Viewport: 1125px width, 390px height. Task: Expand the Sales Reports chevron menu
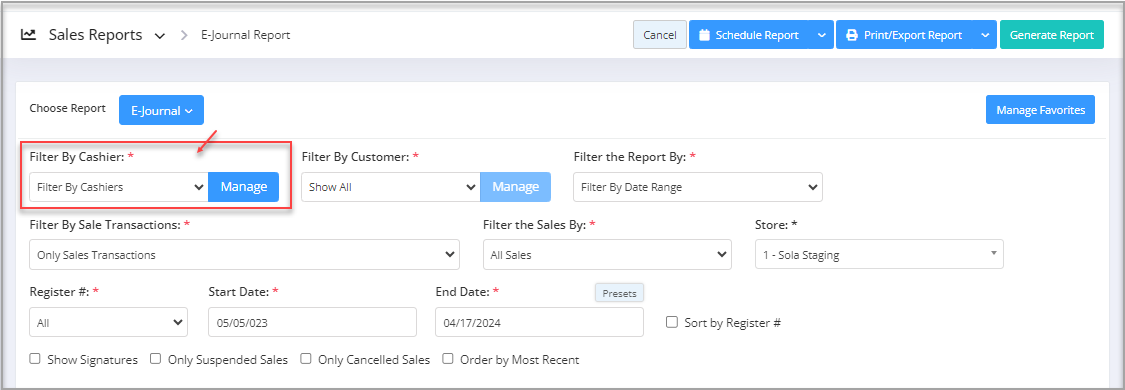(160, 35)
